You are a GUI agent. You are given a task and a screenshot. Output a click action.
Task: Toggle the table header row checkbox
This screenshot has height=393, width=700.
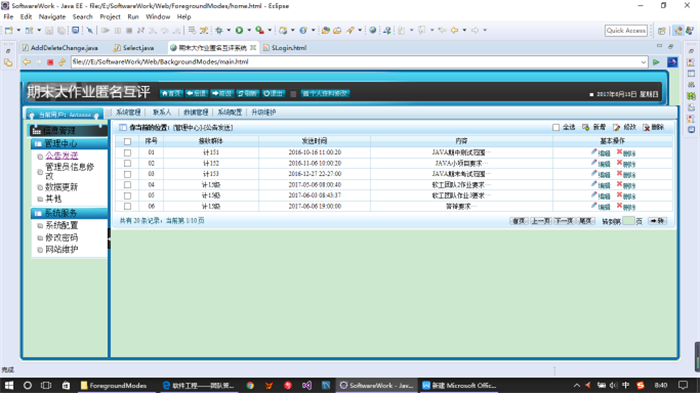tap(128, 141)
